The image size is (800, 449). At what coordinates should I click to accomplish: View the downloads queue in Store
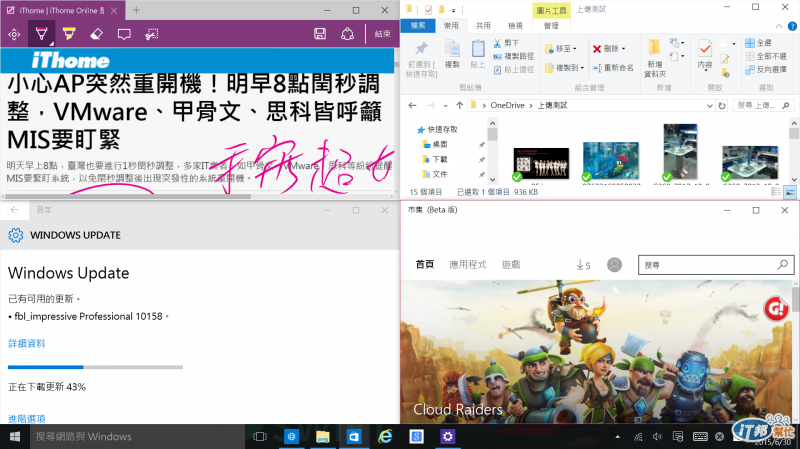click(x=583, y=265)
